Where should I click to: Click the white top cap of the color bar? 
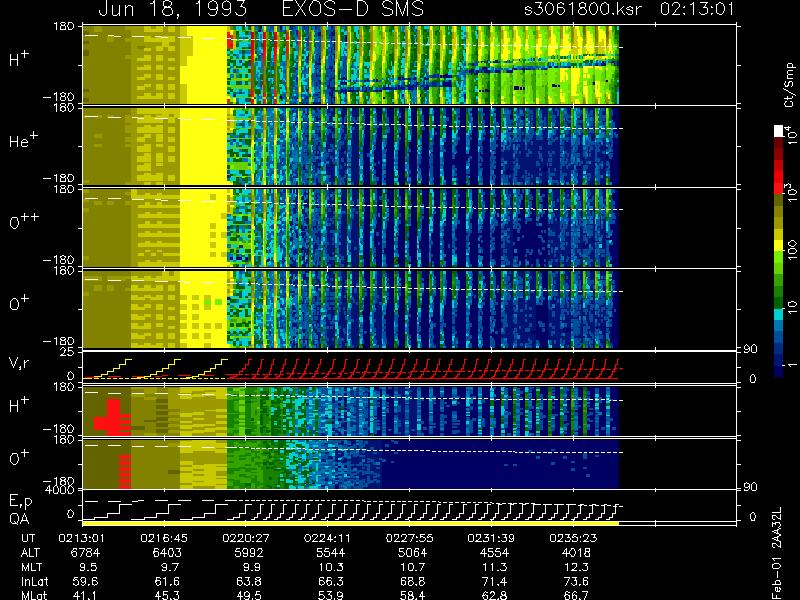[x=779, y=131]
